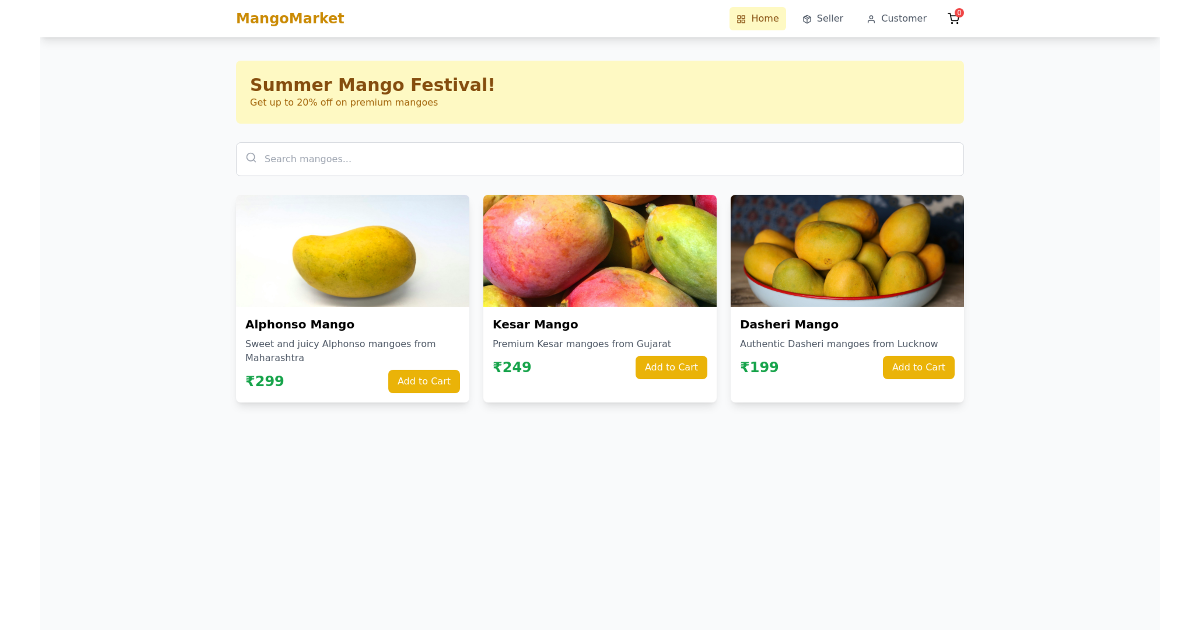Click the grid icon inside Home tab
The height and width of the screenshot is (630, 1200).
[741, 18]
